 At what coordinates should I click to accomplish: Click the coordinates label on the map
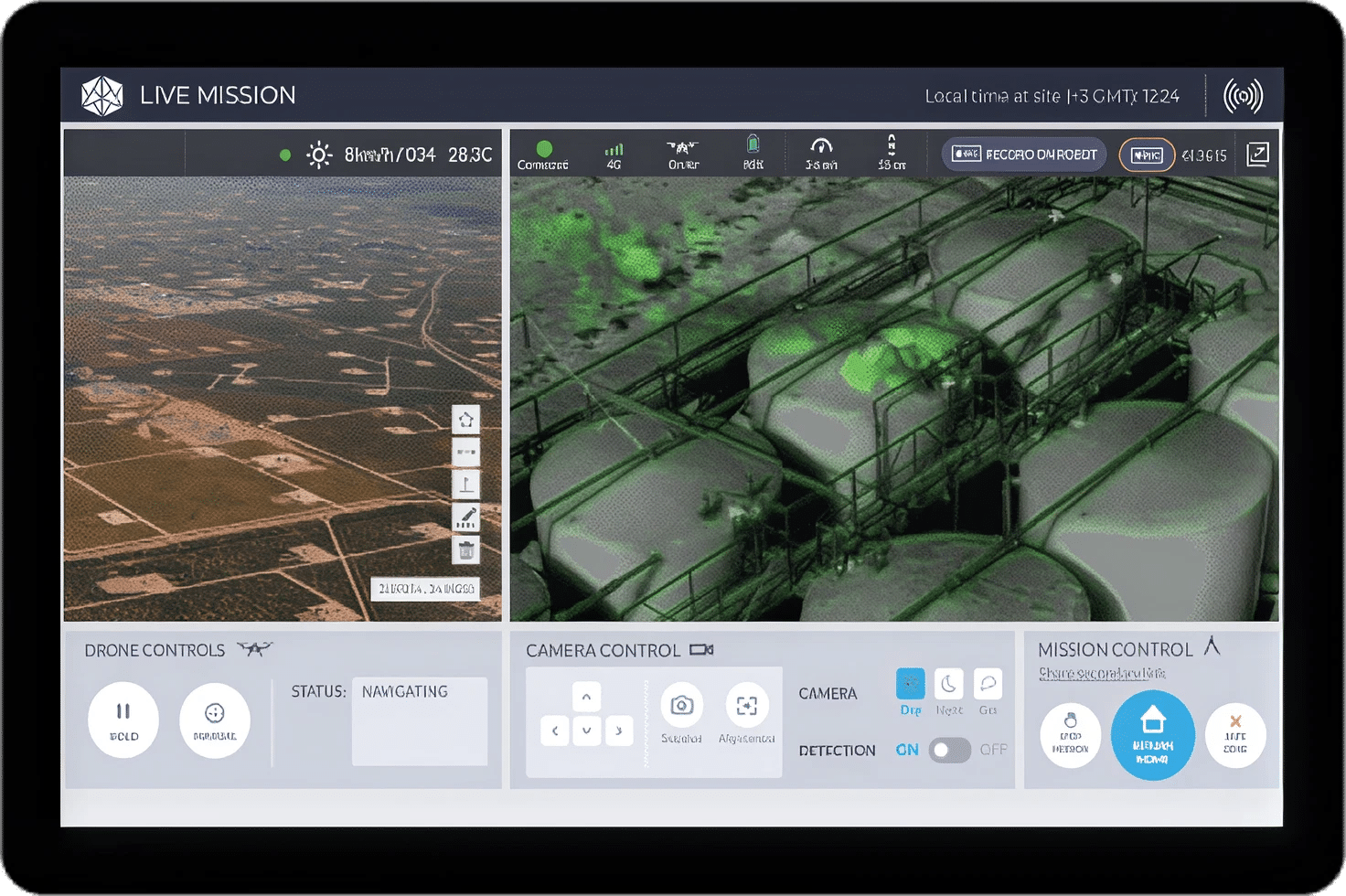click(x=425, y=589)
